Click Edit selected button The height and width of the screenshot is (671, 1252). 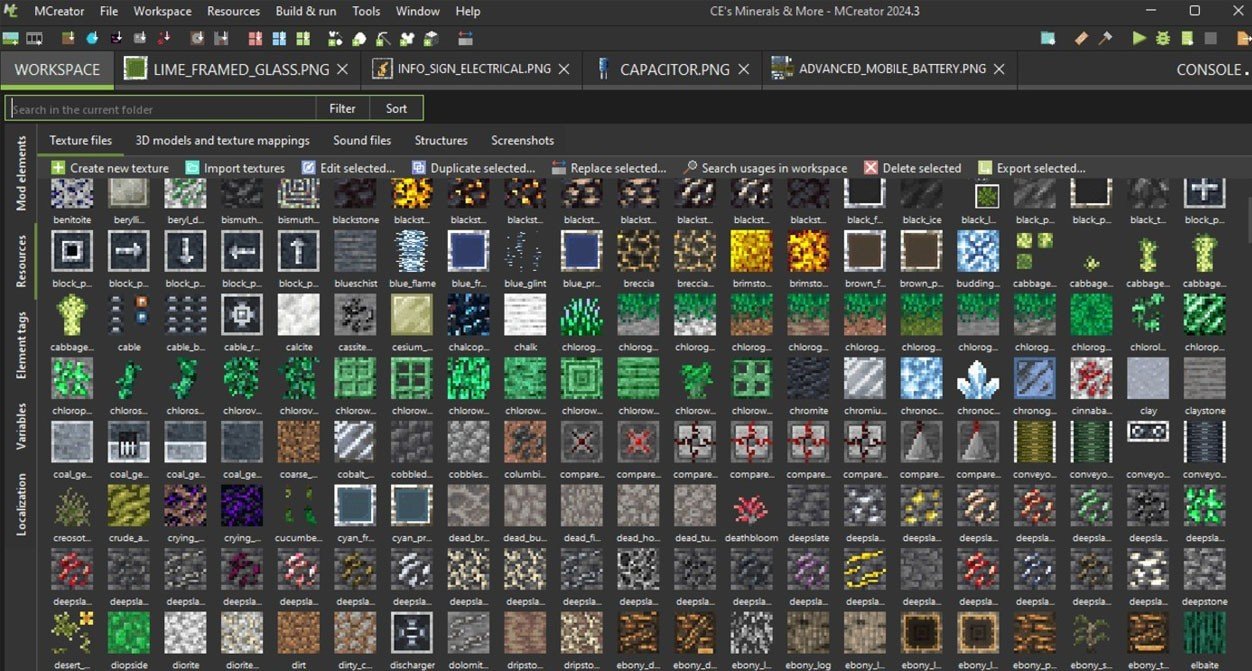[x=348, y=168]
